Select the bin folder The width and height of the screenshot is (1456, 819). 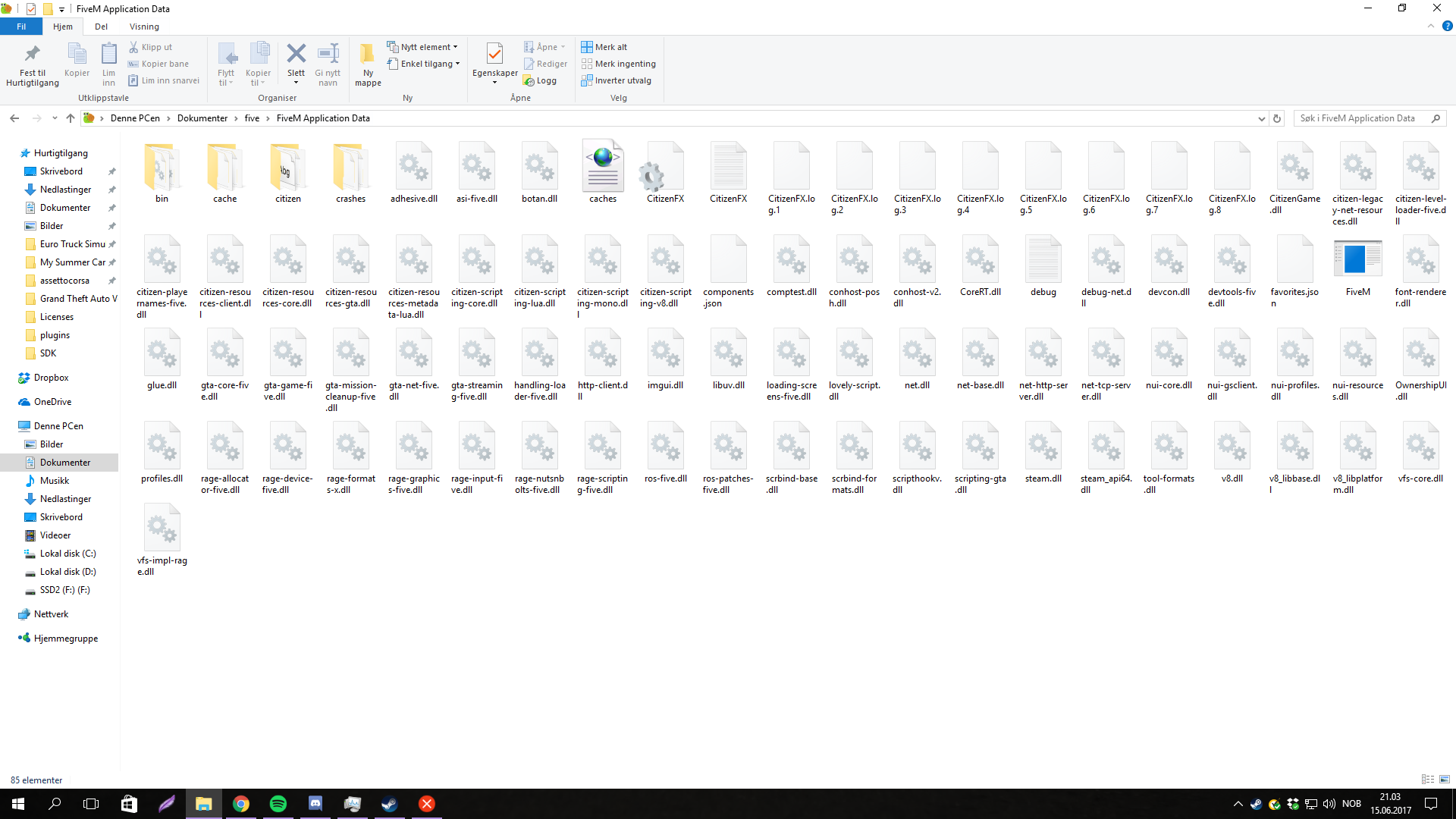(x=162, y=172)
